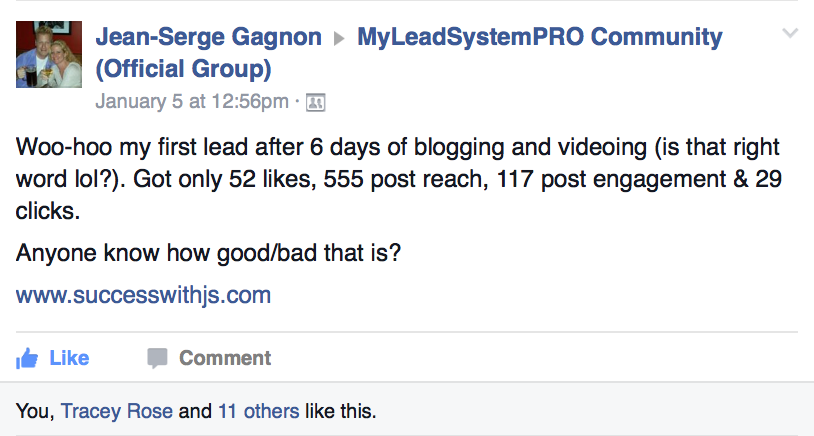Click the 'Anyone know how good/bad' line
Viewport: 814px width, 436px height.
coord(208,253)
